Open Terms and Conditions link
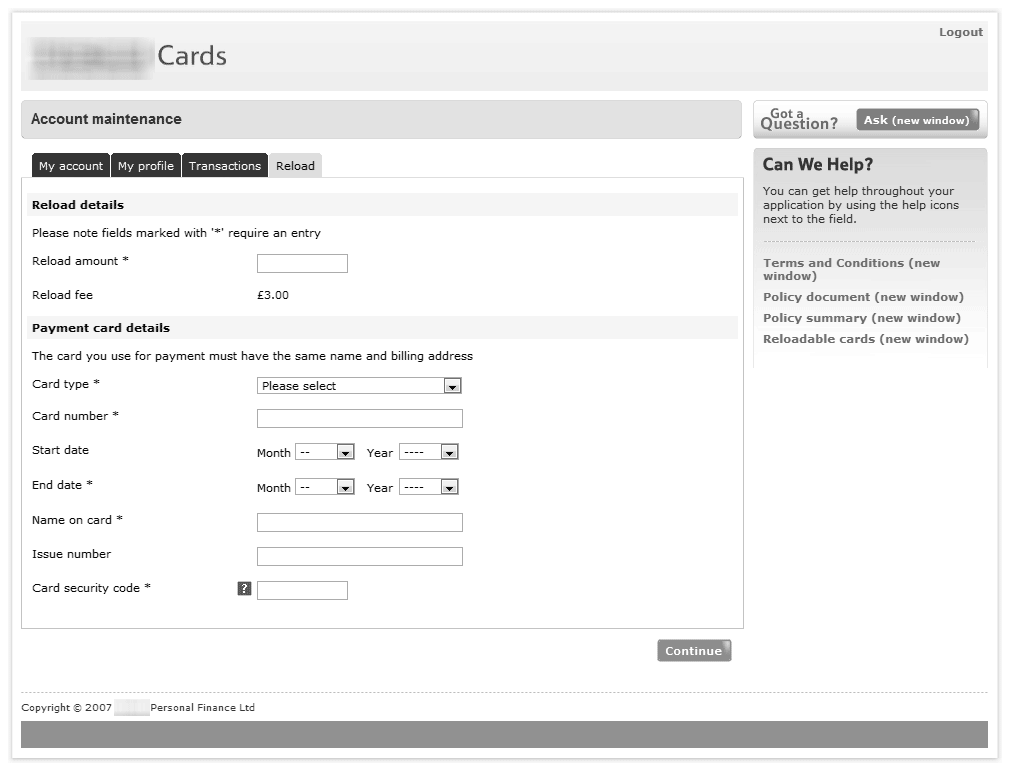This screenshot has height=768, width=1015. click(x=851, y=269)
